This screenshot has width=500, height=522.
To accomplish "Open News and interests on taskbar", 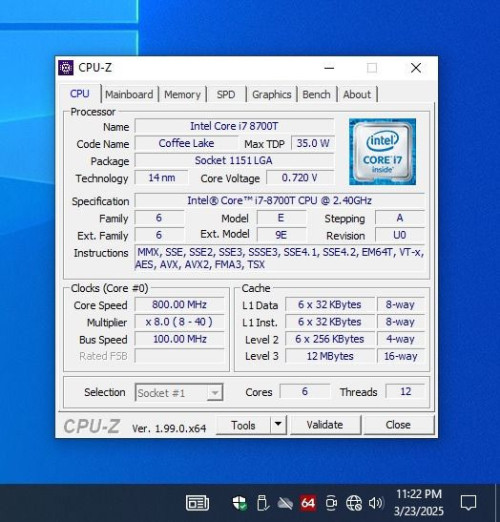I will coord(197,503).
